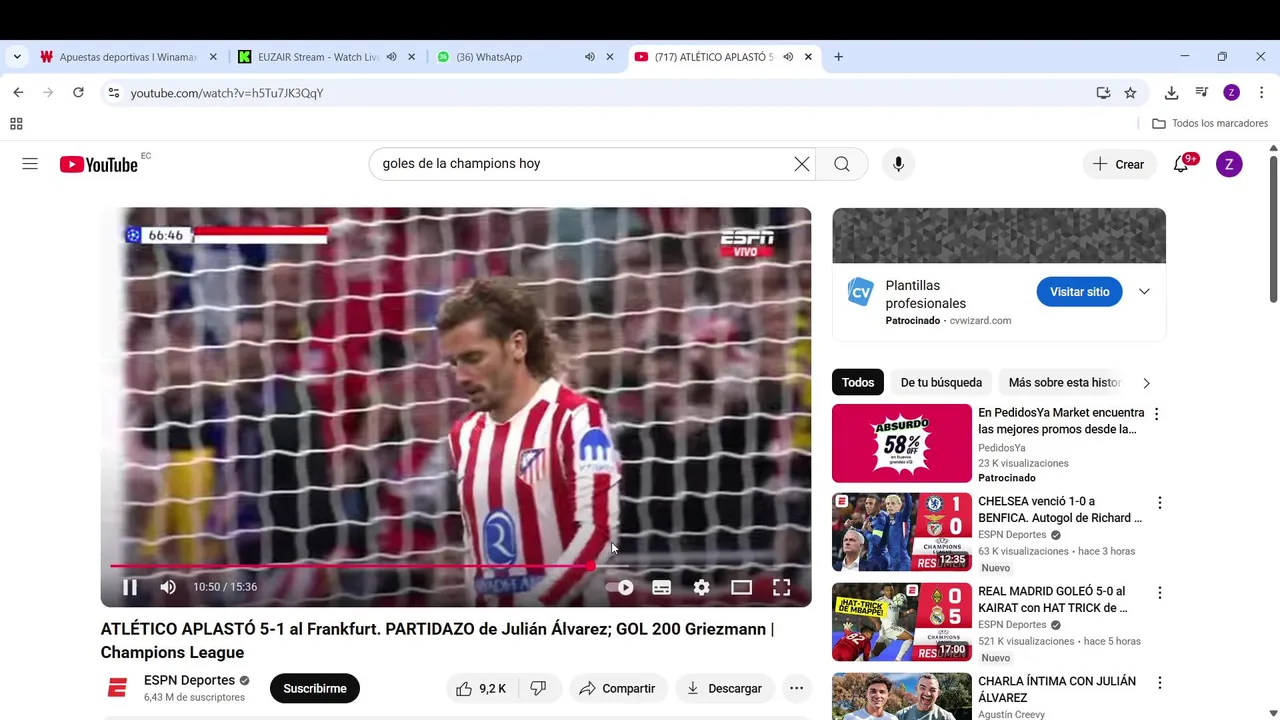The height and width of the screenshot is (720, 1280).
Task: Share the video with Compartir
Action: [x=618, y=688]
